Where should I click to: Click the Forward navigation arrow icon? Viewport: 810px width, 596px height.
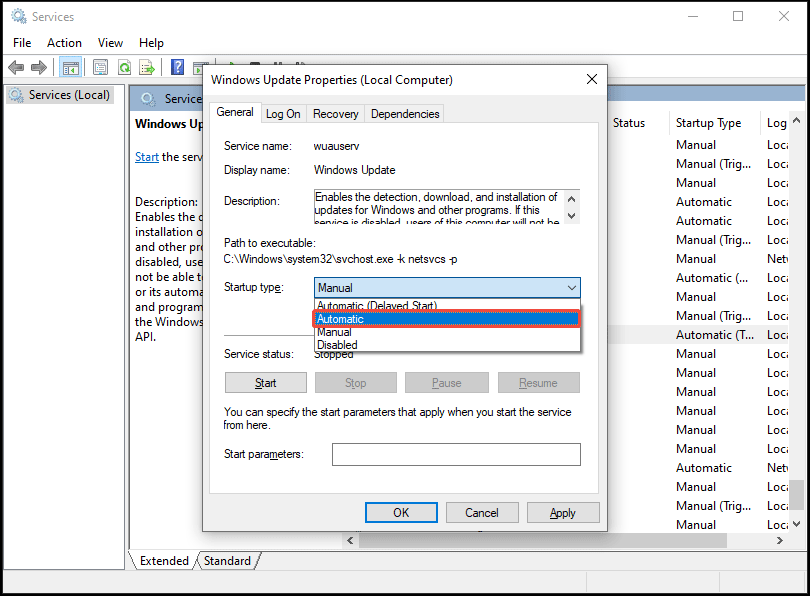38,67
